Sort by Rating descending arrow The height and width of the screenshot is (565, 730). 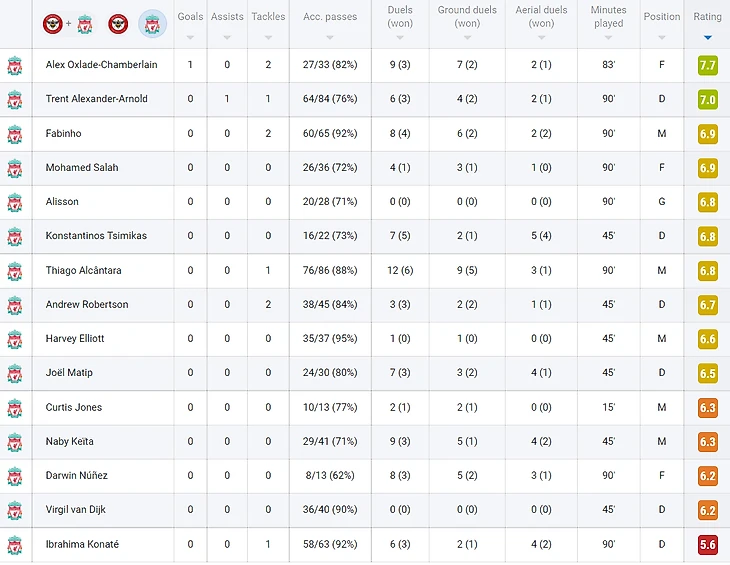(708, 37)
